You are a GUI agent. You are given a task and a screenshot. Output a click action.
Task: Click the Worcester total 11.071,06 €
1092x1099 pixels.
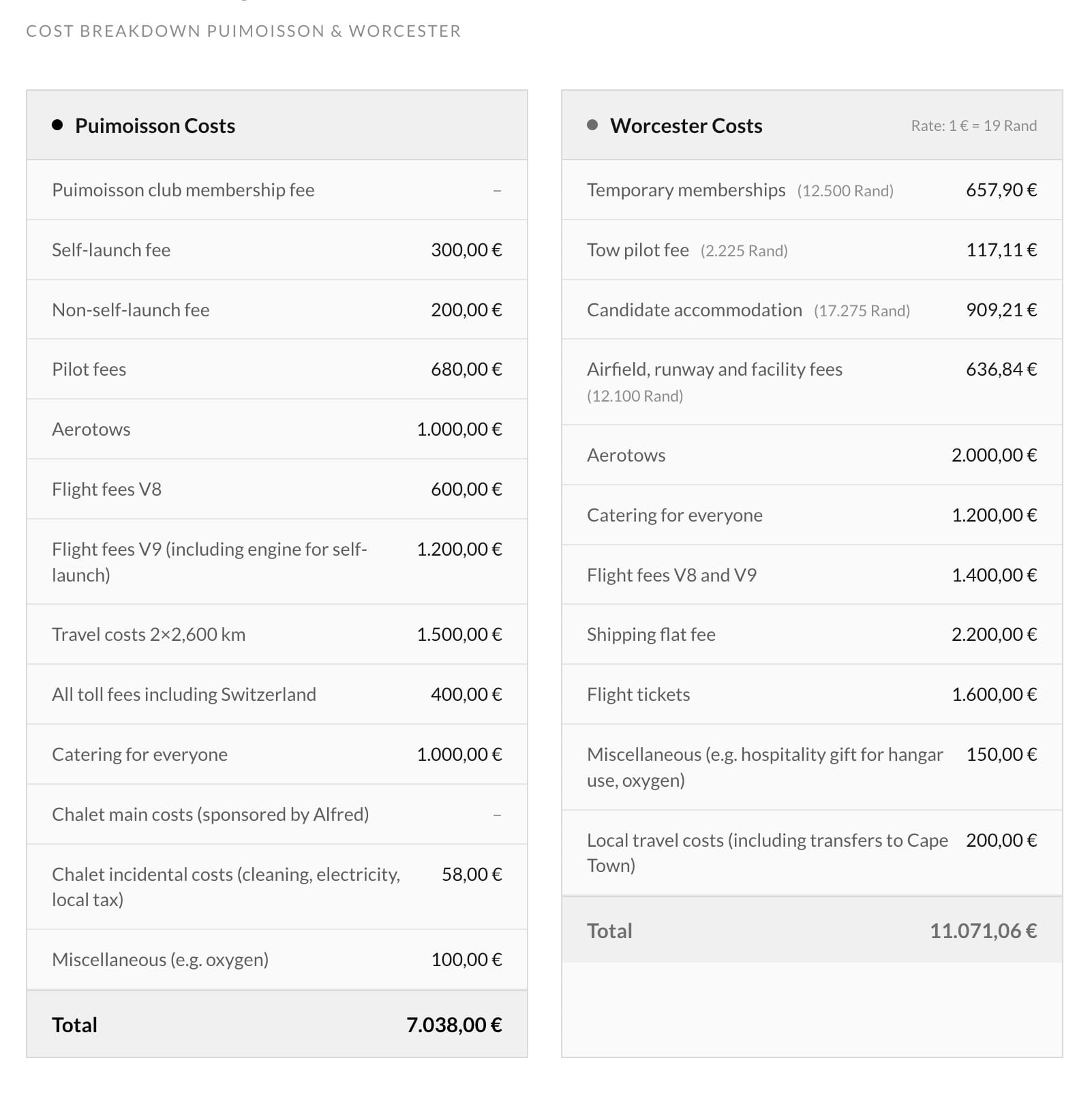tap(983, 931)
